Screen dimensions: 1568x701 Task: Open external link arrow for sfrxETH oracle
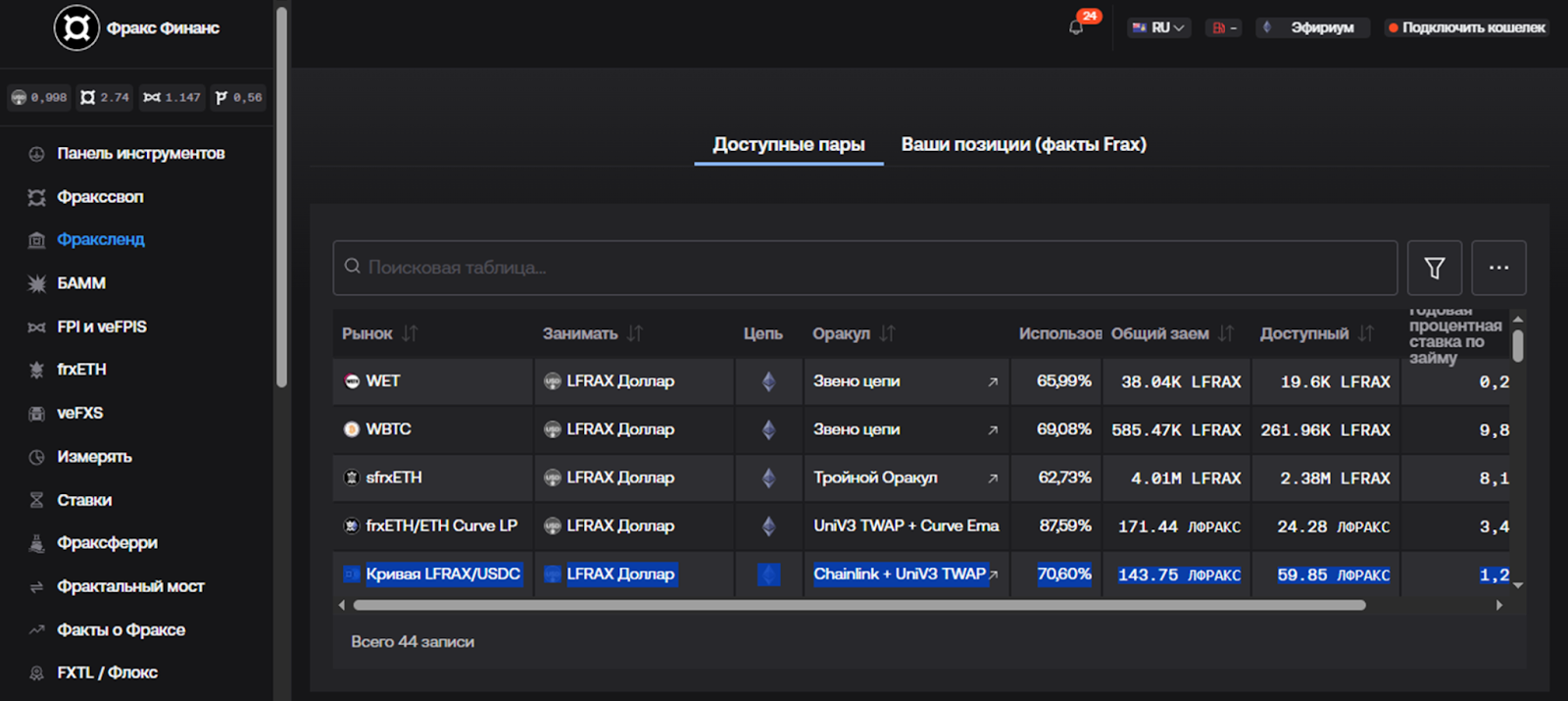[993, 478]
